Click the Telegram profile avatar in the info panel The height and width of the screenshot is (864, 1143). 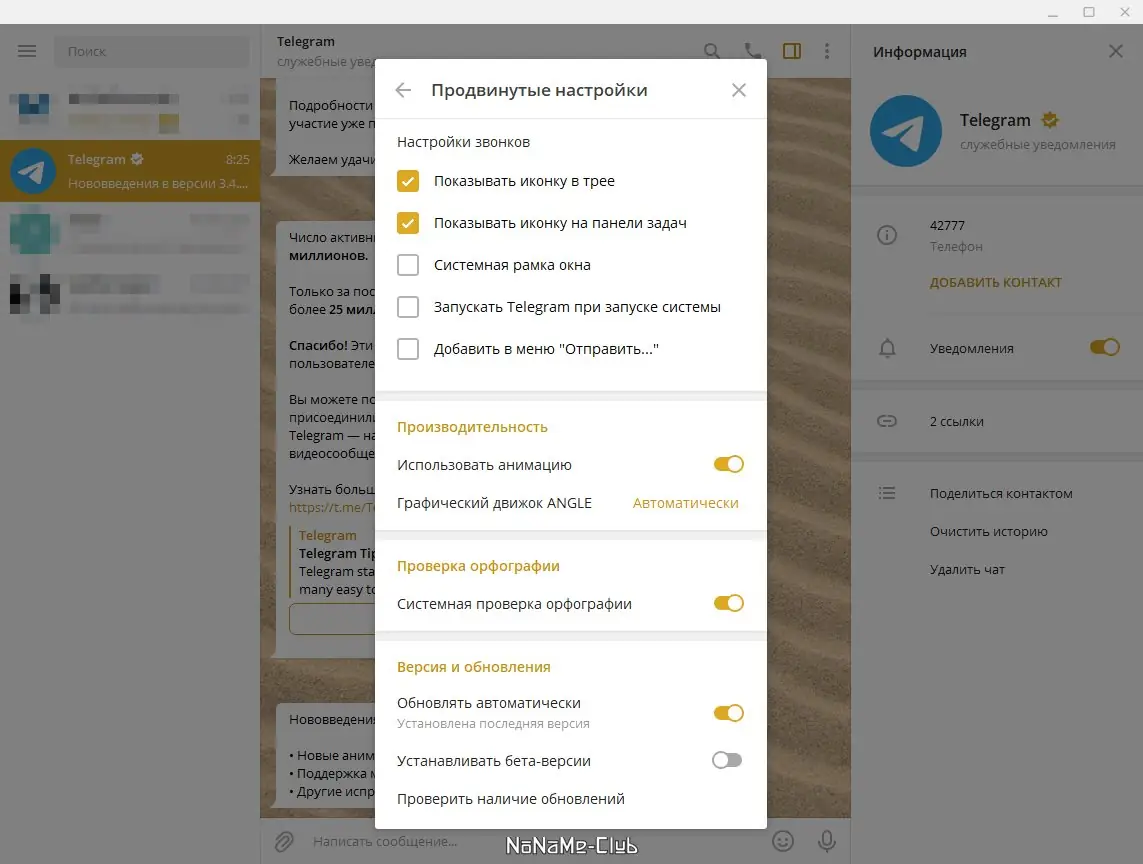(905, 131)
